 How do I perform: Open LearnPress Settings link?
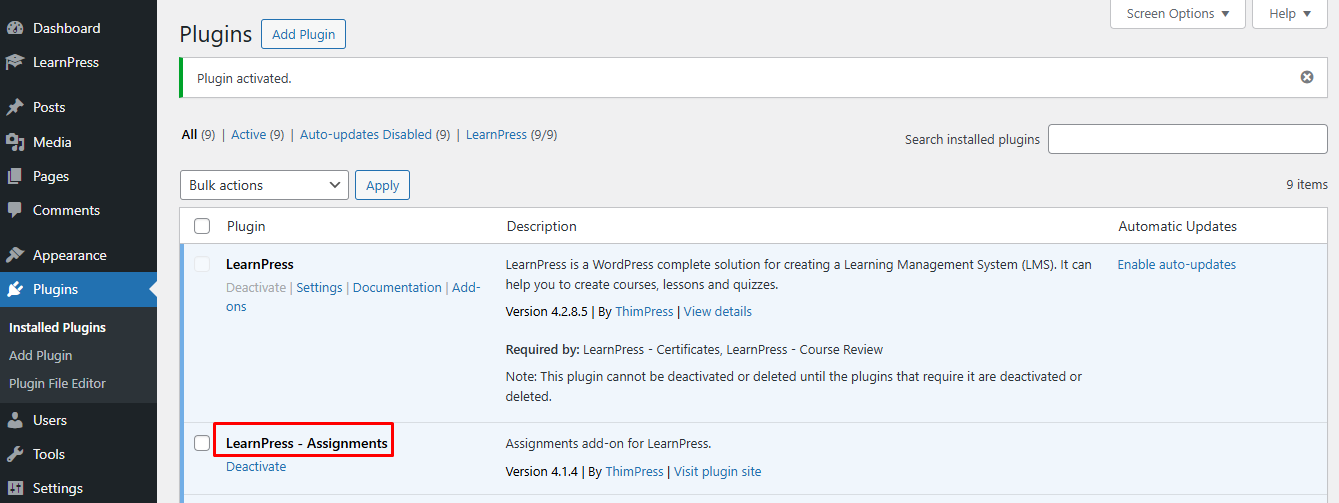point(319,287)
